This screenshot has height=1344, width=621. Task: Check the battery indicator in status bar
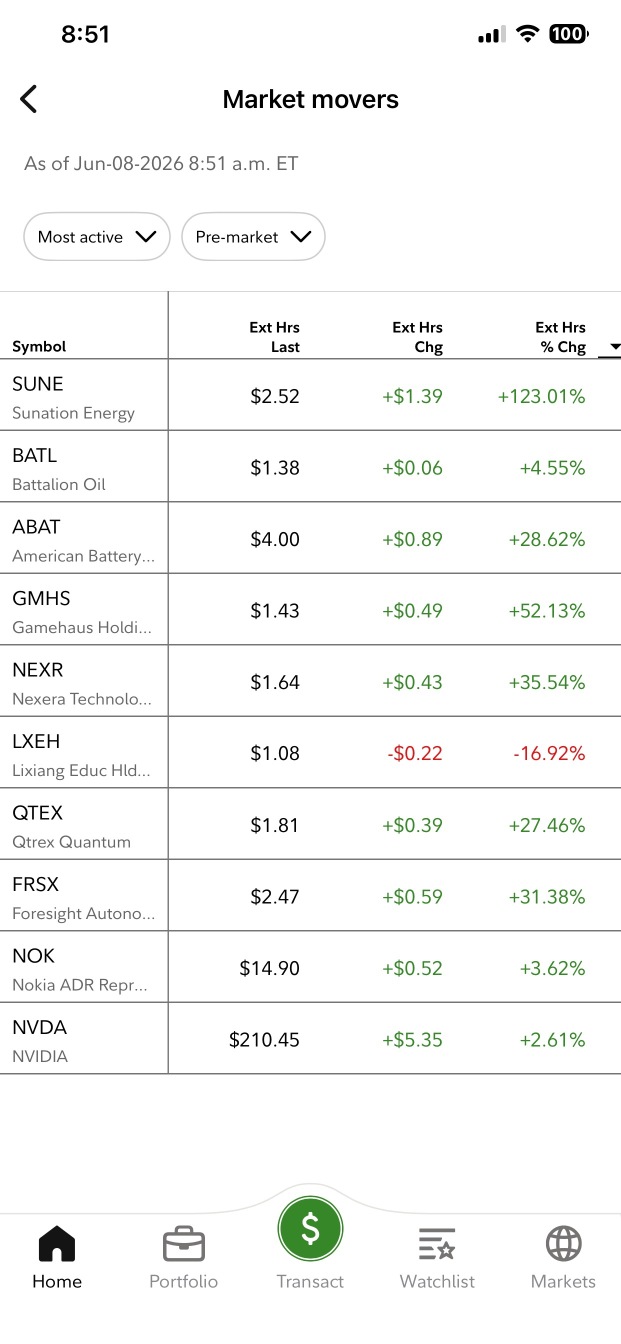568,34
